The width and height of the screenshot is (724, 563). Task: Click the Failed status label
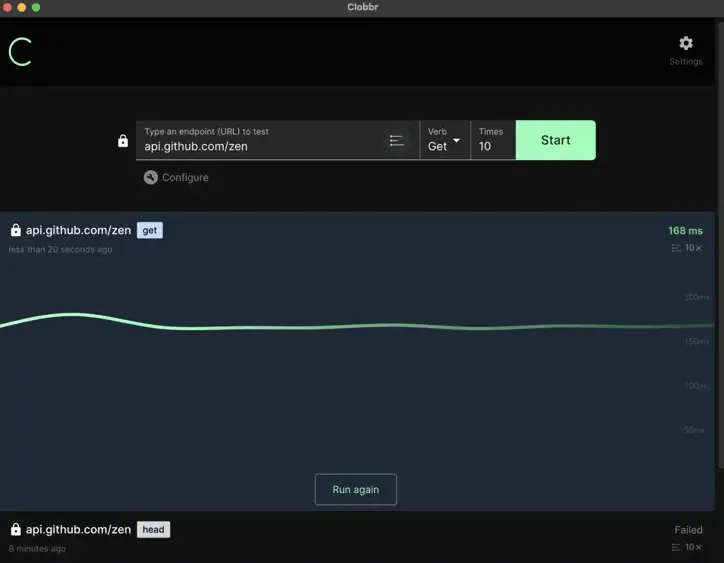688,530
